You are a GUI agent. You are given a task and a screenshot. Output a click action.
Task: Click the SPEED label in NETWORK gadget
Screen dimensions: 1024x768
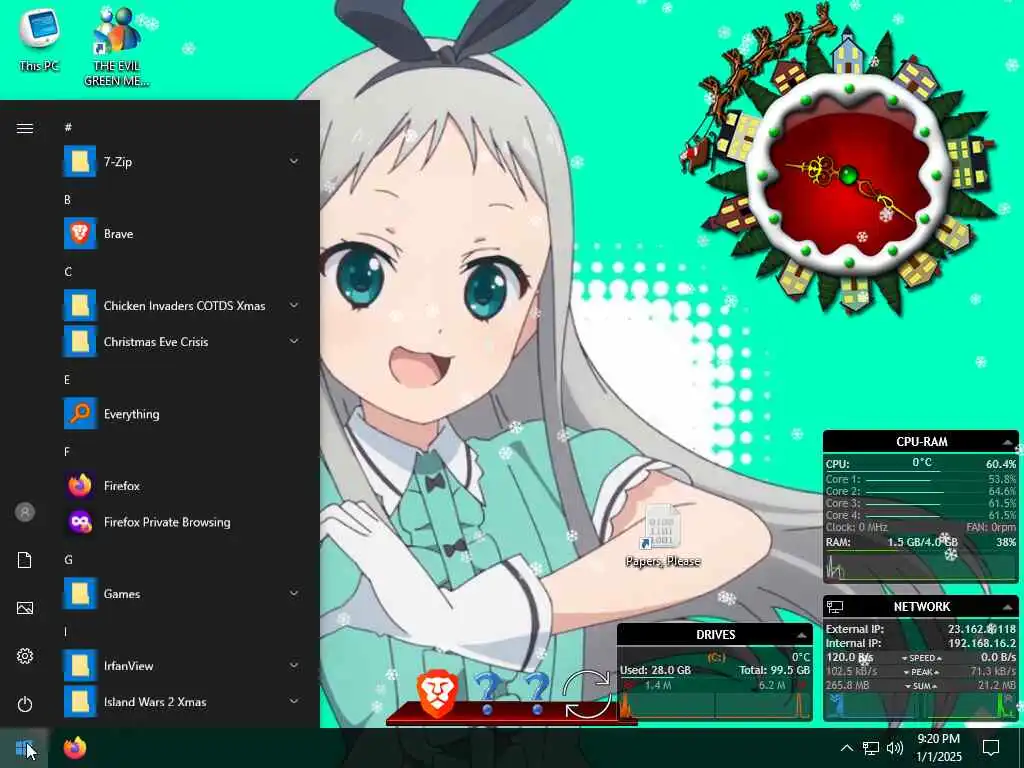[x=921, y=658]
